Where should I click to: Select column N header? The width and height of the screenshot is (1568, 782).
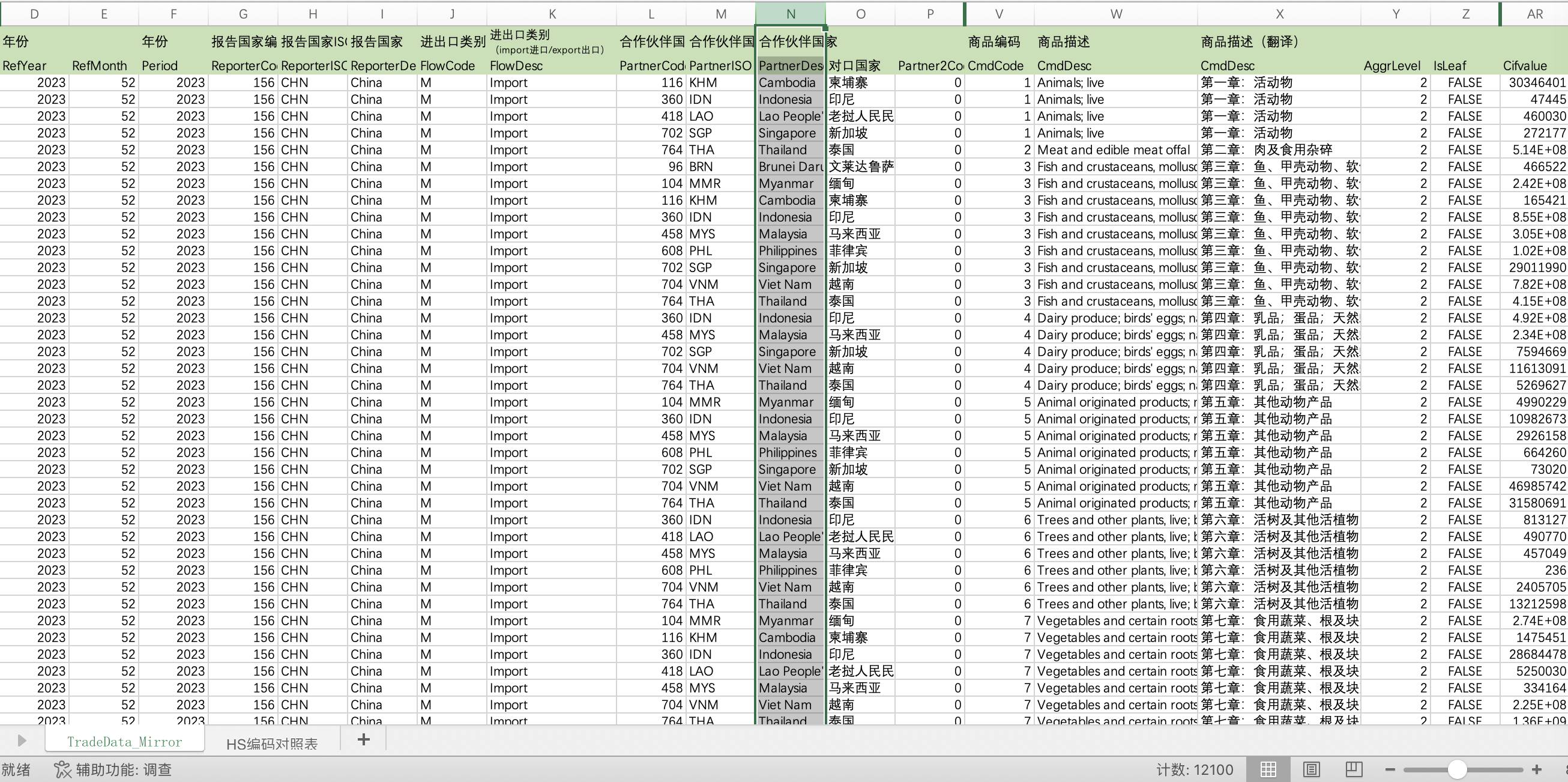tap(790, 14)
